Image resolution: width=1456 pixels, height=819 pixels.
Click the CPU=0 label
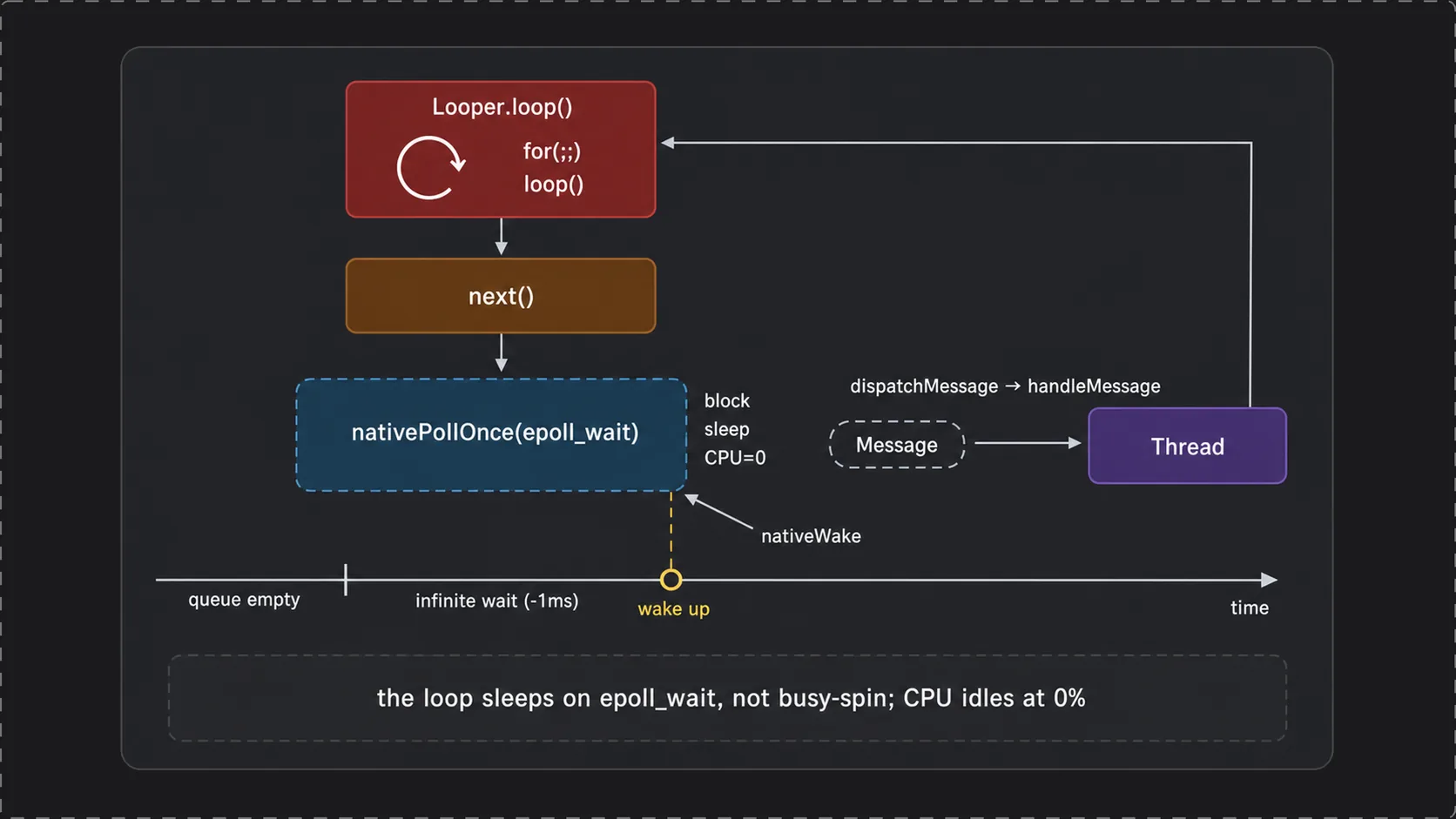[735, 458]
